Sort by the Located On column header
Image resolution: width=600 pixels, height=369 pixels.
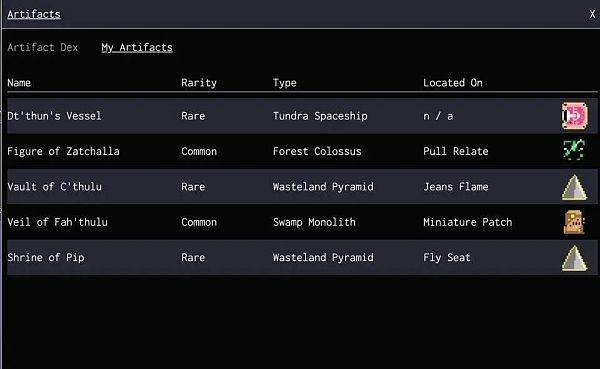click(x=453, y=83)
